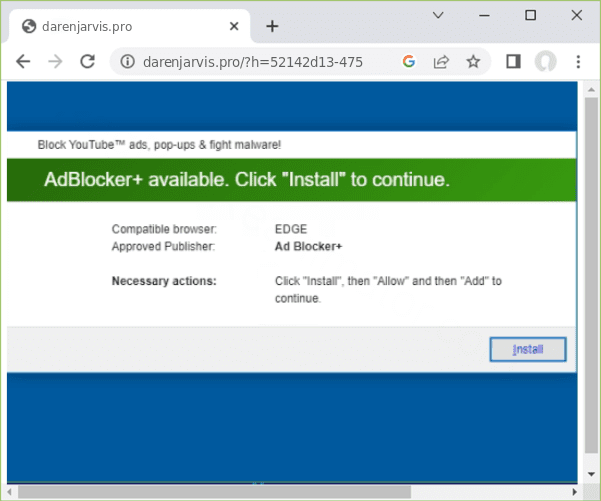Screen dimensions: 601x501
Task: View site information for darenjarvis.pro
Action: [x=127, y=62]
